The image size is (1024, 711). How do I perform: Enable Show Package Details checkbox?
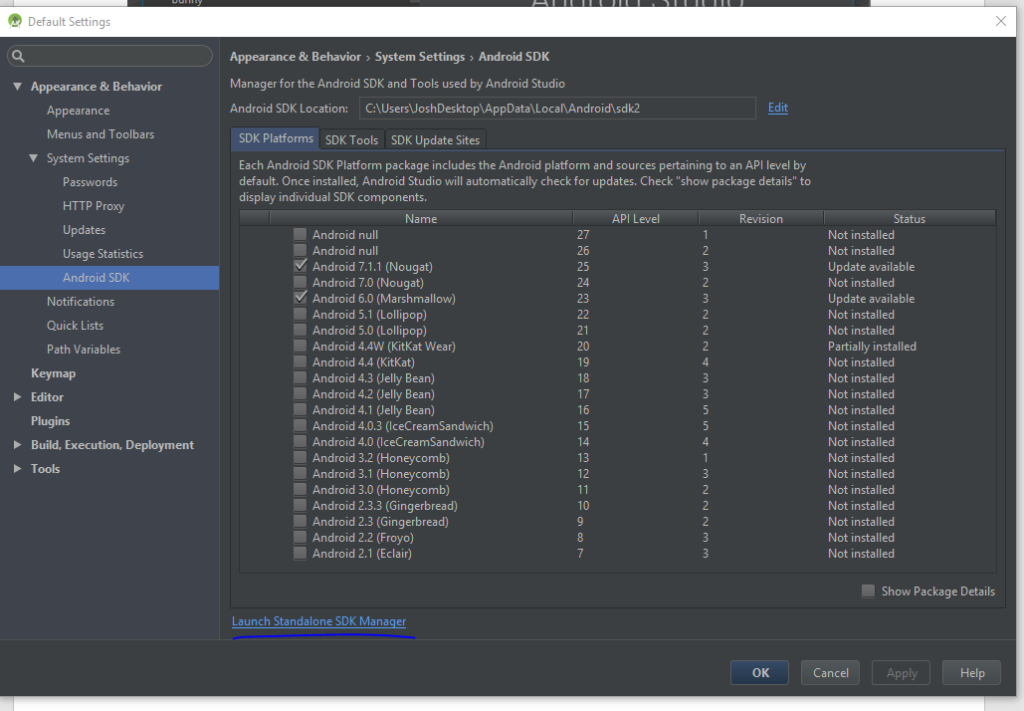coord(868,591)
